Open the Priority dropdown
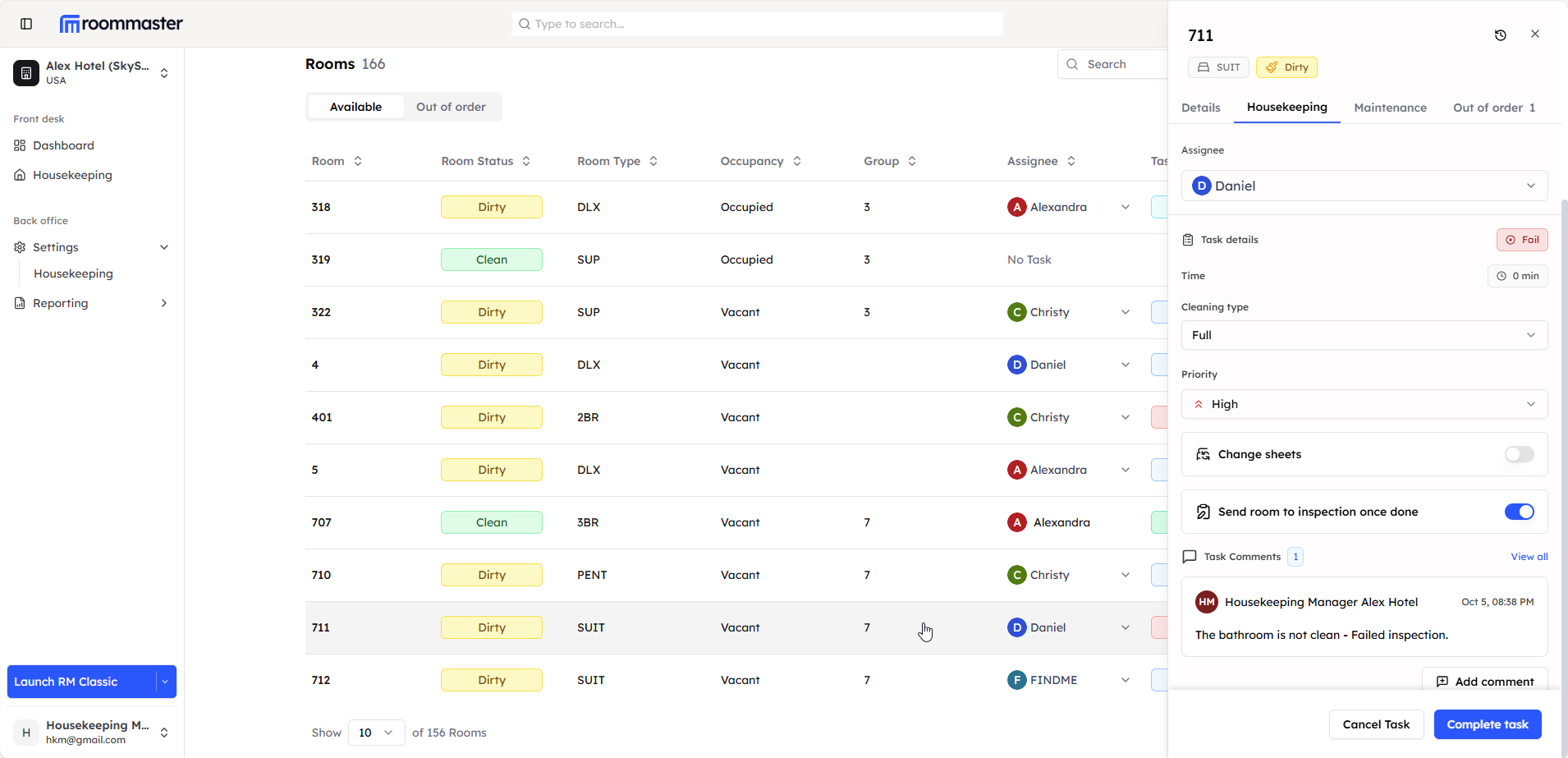Screen dimensions: 1568x758 (1364, 404)
